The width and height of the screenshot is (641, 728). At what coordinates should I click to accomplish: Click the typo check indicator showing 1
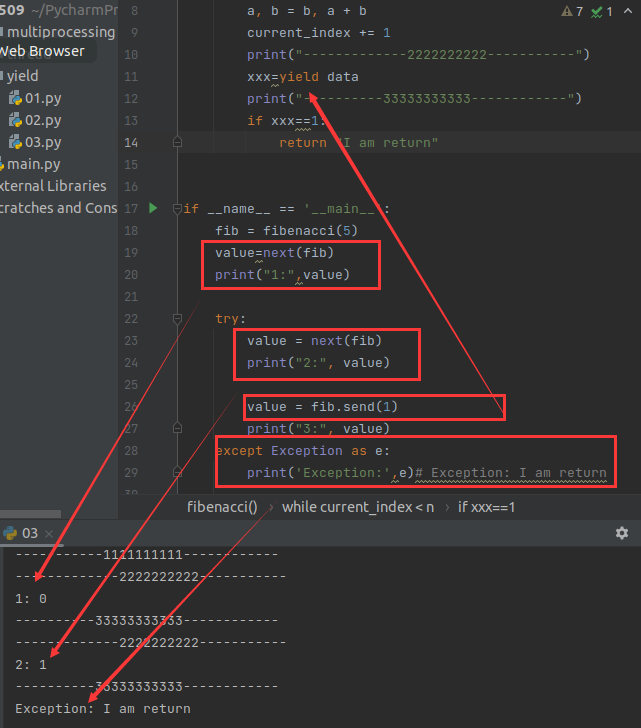click(x=602, y=12)
